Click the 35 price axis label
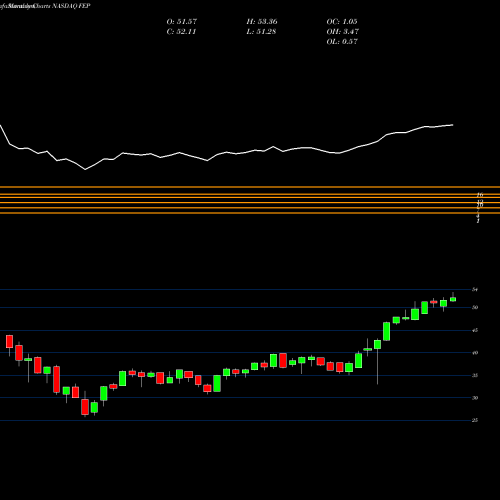The height and width of the screenshot is (500, 500). click(x=475, y=375)
